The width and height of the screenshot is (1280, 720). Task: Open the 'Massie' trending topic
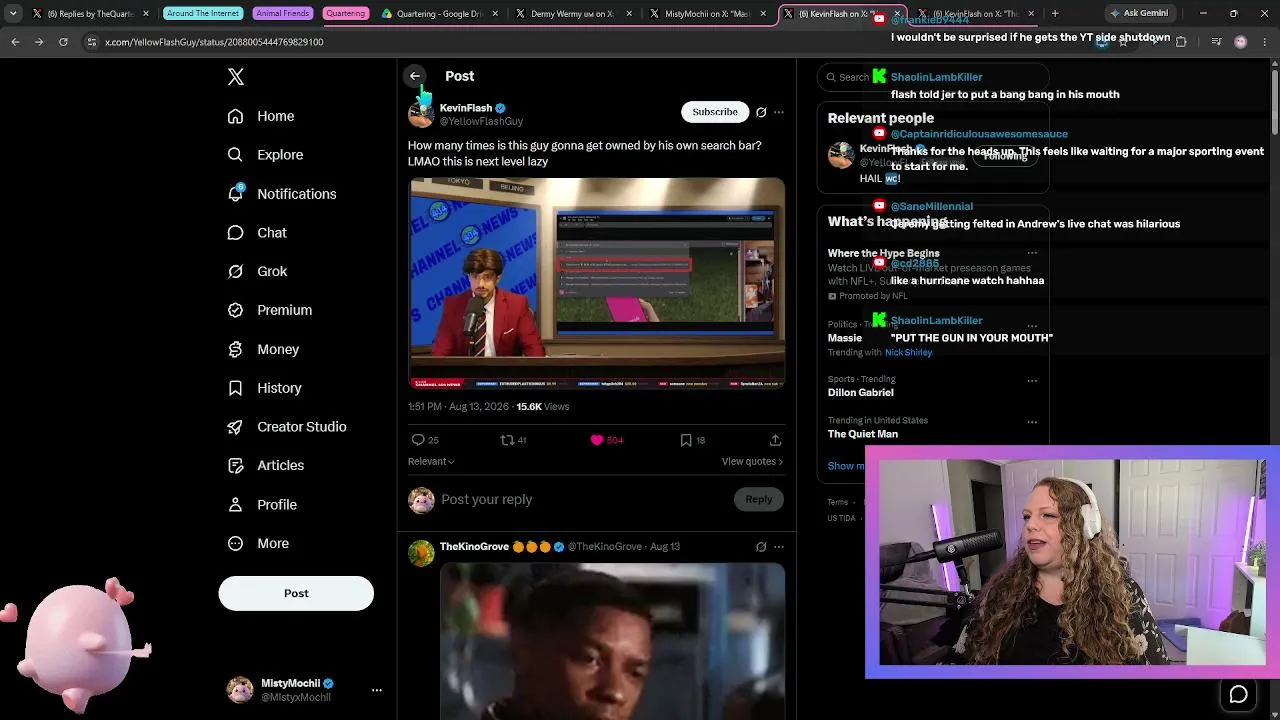pyautogui.click(x=845, y=338)
